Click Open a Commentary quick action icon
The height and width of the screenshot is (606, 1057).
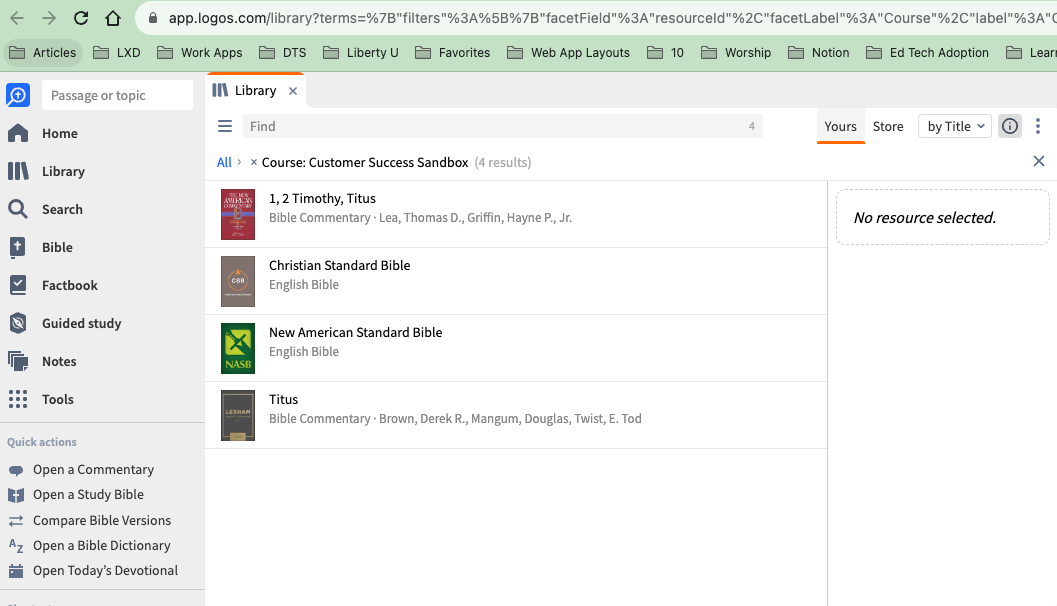pyautogui.click(x=16, y=470)
